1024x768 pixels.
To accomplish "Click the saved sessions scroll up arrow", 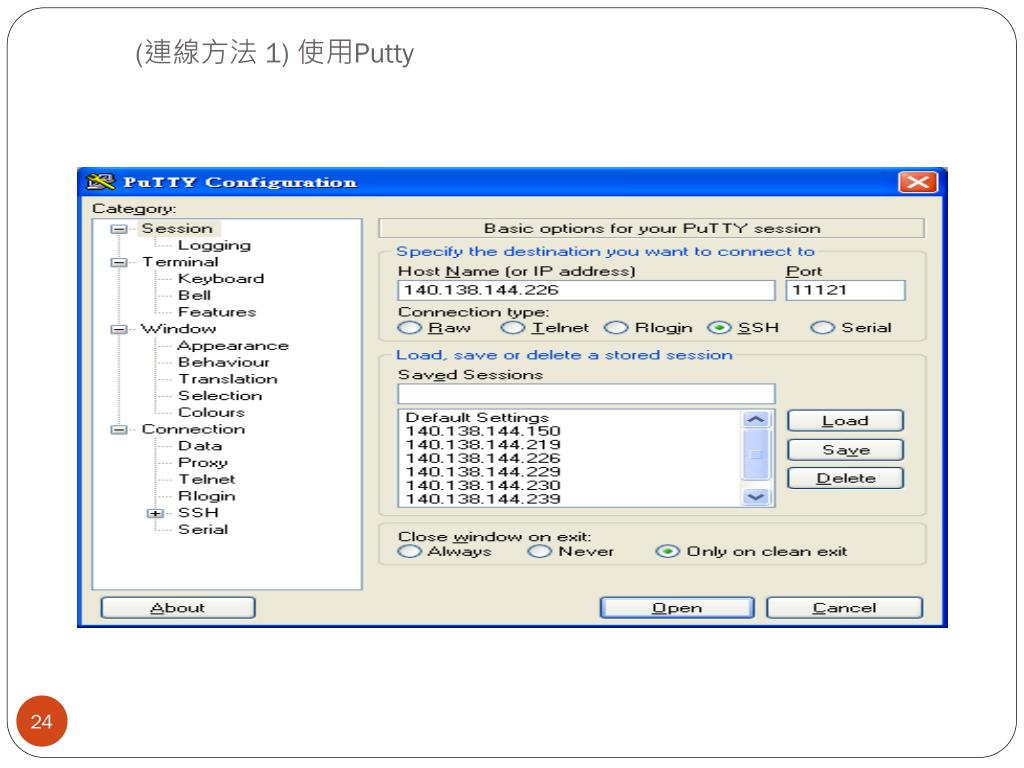I will coord(756,419).
